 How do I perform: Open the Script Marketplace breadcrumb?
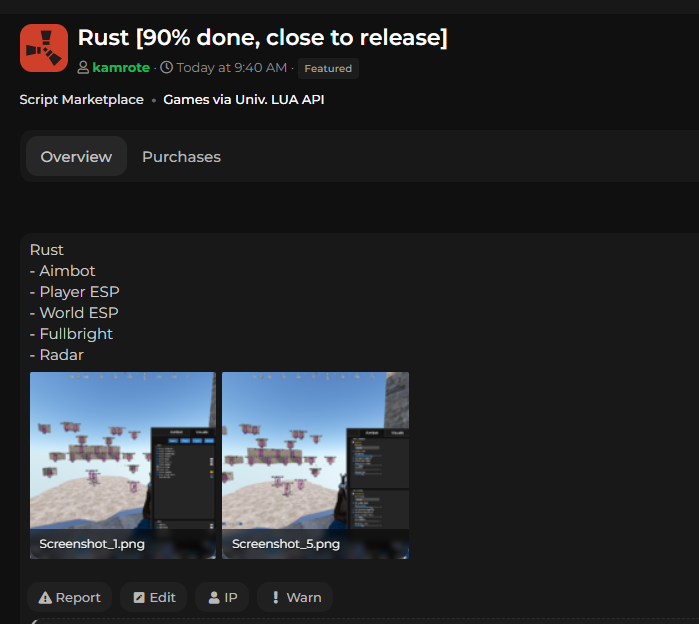(x=82, y=99)
